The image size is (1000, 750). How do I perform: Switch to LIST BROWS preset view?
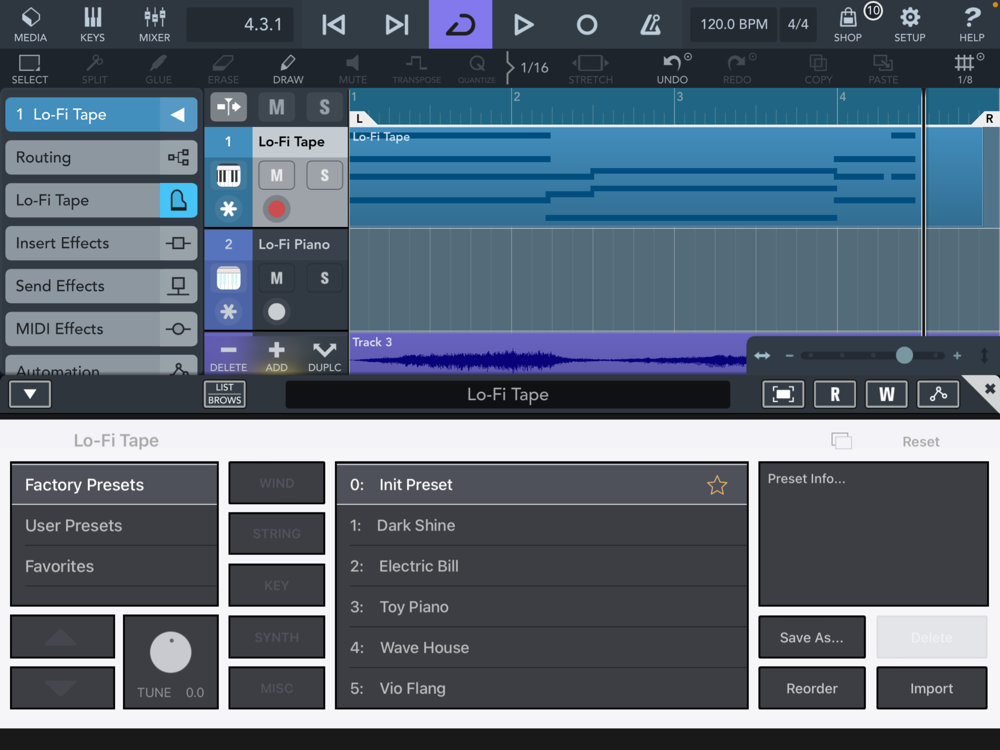(224, 394)
